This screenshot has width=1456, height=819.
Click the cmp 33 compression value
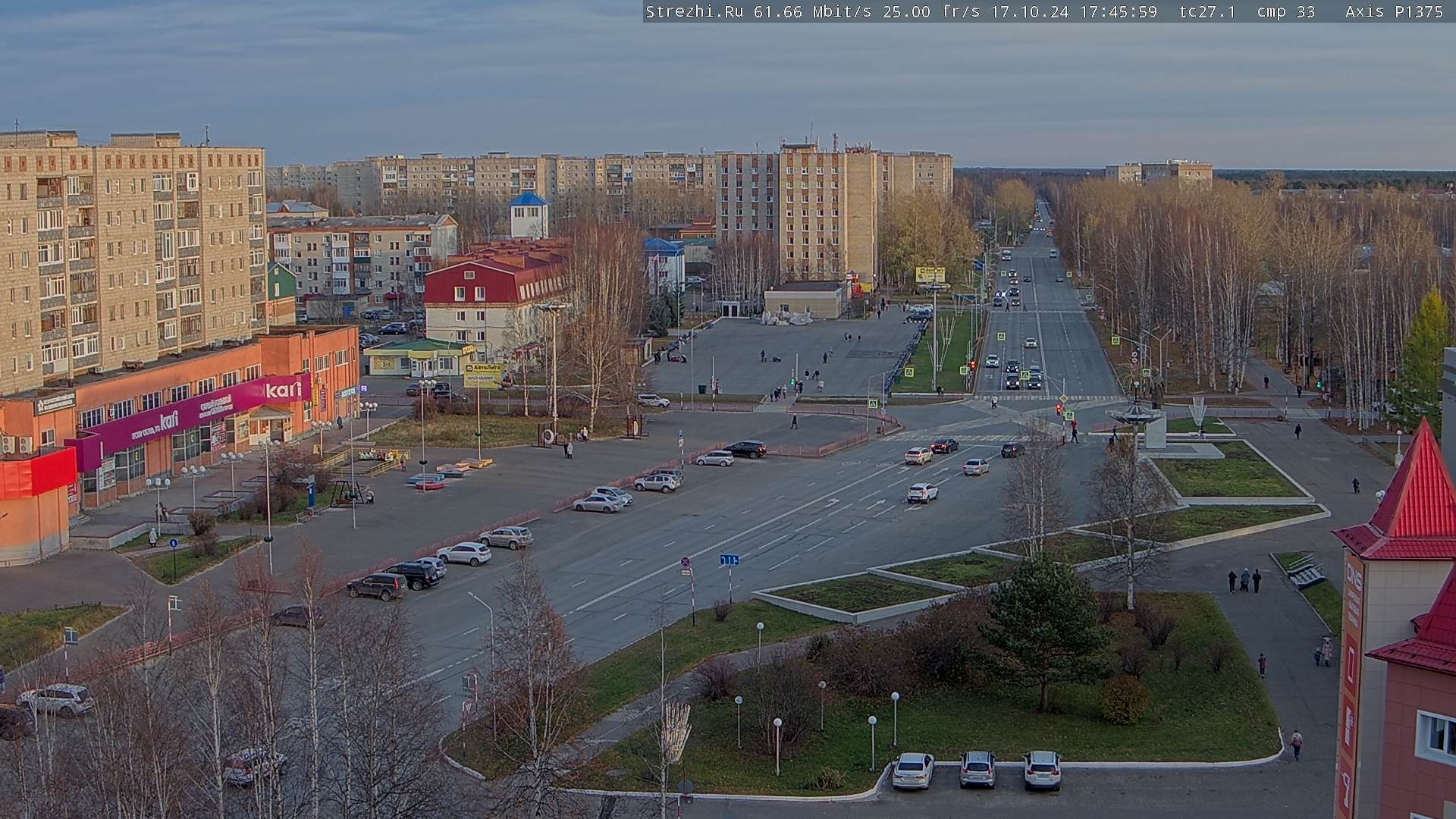1285,11
